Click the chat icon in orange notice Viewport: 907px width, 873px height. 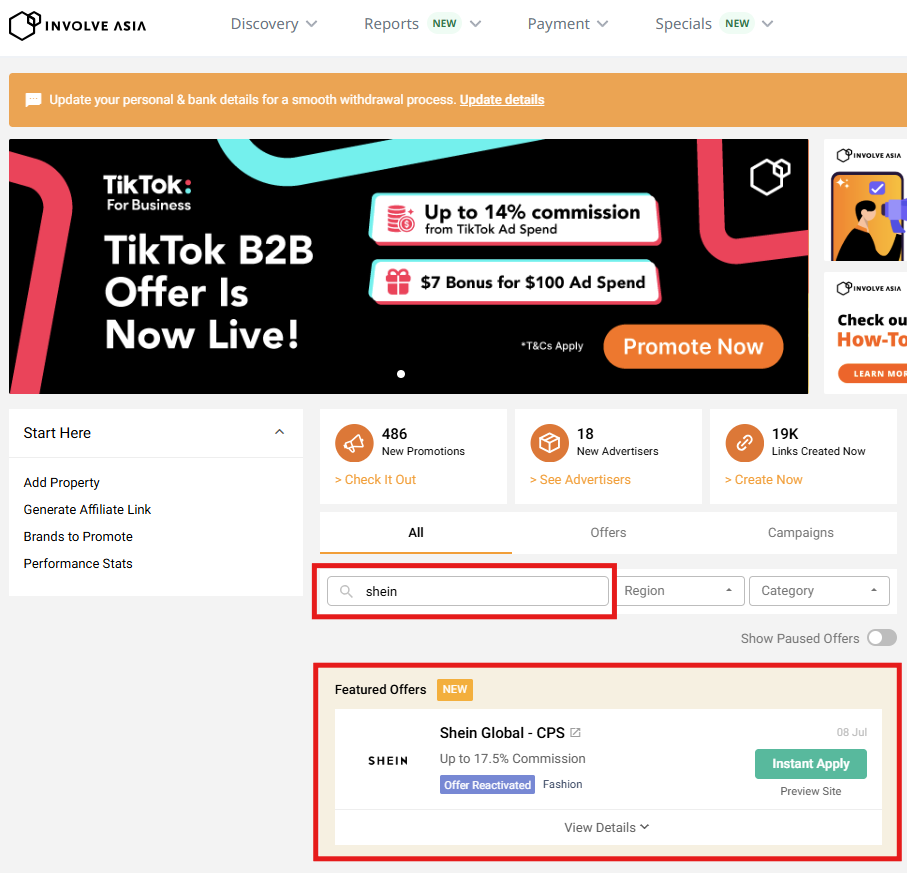coord(33,100)
